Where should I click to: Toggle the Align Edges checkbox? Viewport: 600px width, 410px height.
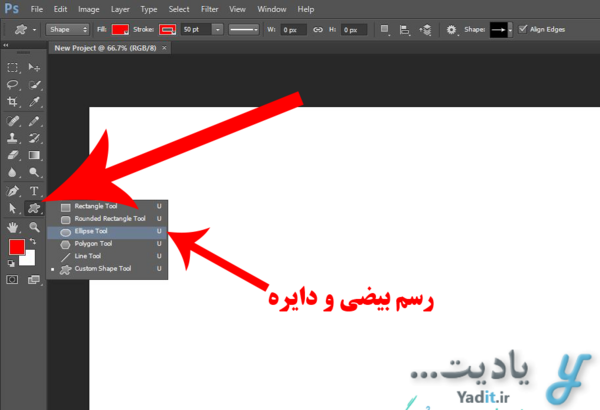point(523,29)
